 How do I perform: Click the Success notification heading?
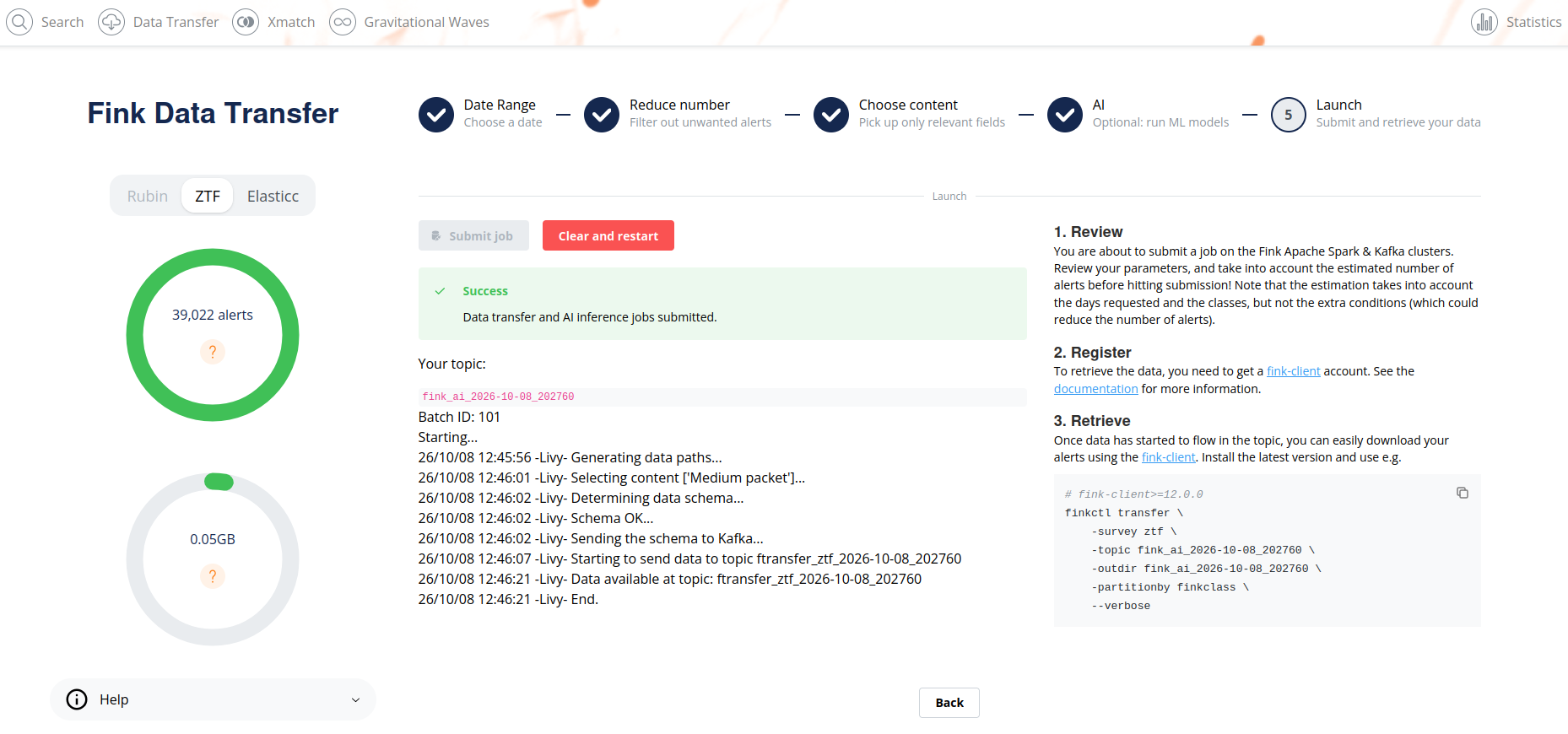pyautogui.click(x=485, y=291)
